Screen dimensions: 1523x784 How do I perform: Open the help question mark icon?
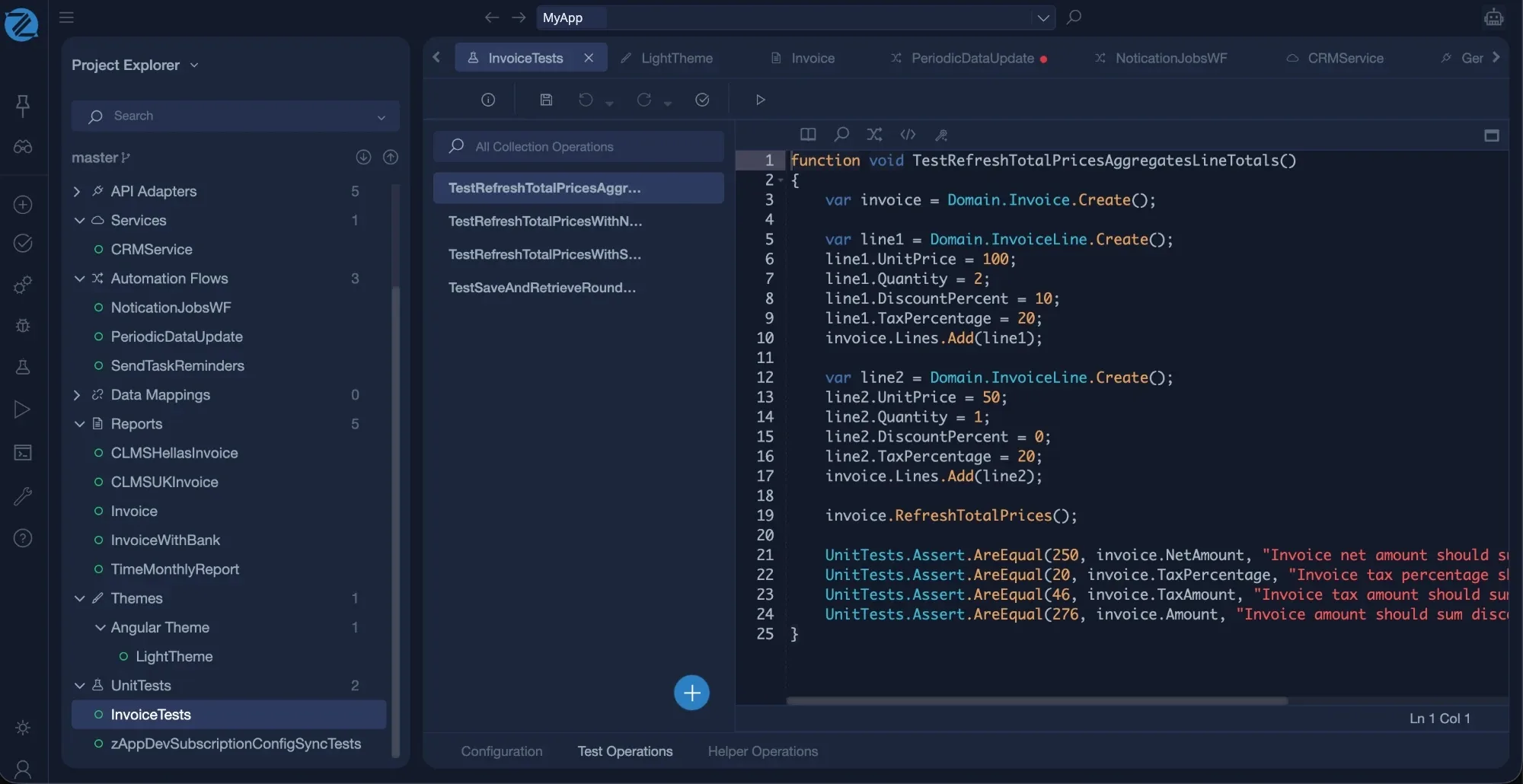[23, 538]
